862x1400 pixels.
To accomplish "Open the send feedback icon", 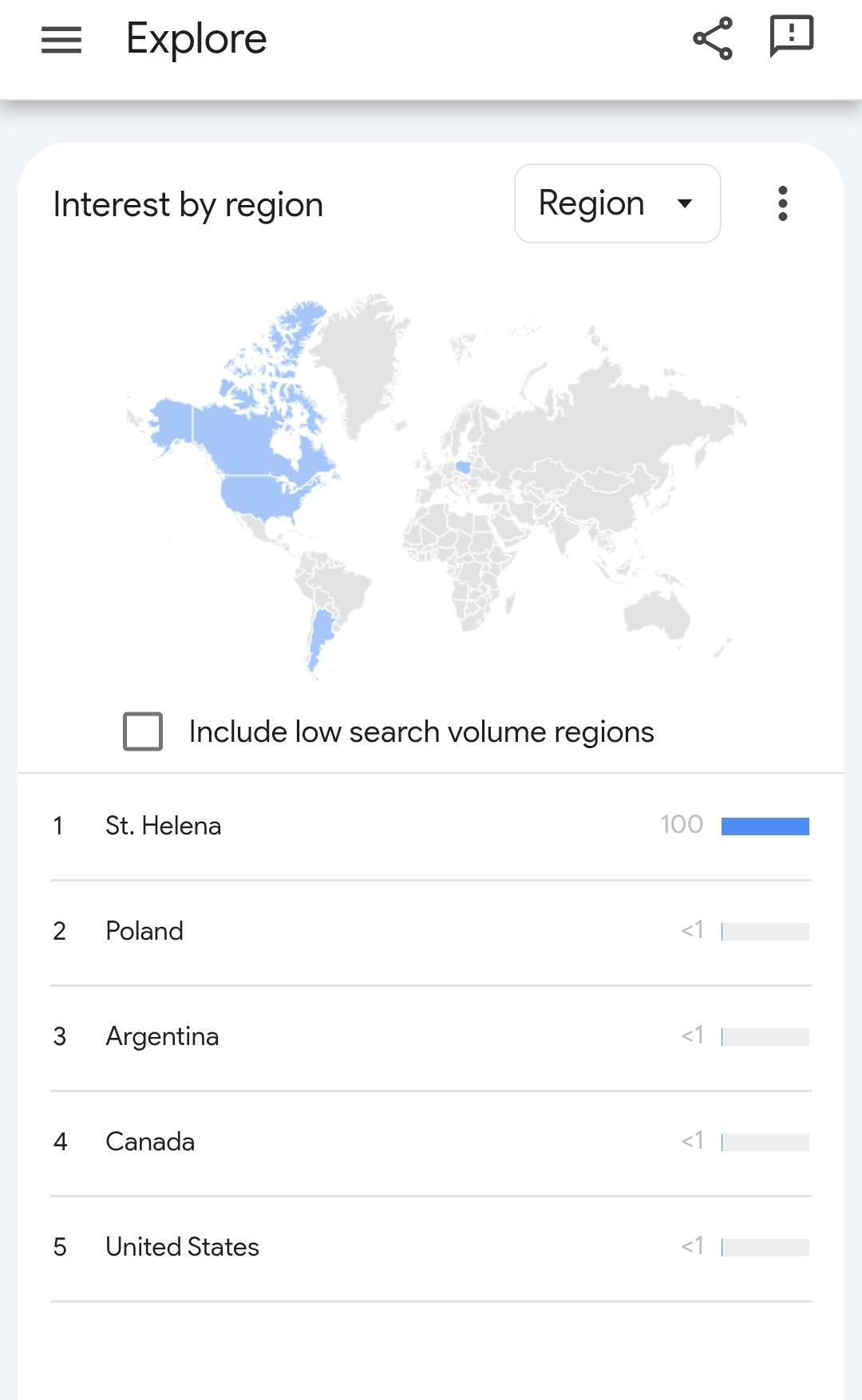I will [x=791, y=37].
